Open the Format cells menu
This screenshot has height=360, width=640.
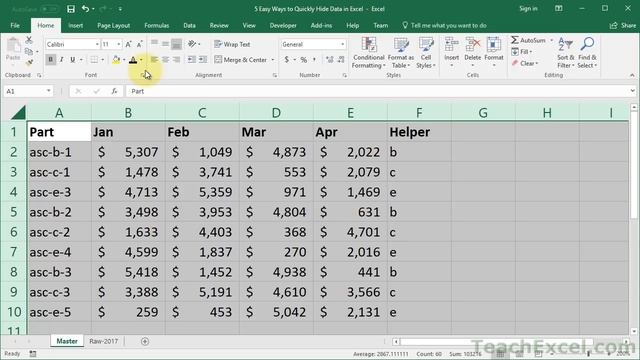coord(494,51)
